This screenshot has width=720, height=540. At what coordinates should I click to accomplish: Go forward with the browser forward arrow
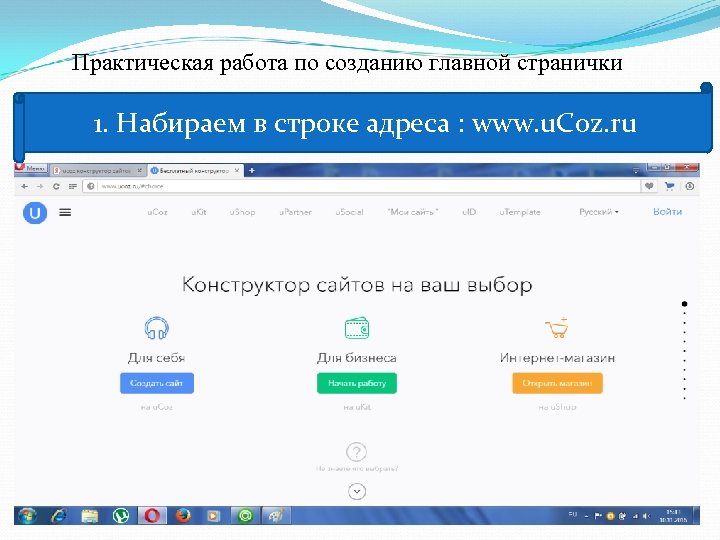coord(40,186)
